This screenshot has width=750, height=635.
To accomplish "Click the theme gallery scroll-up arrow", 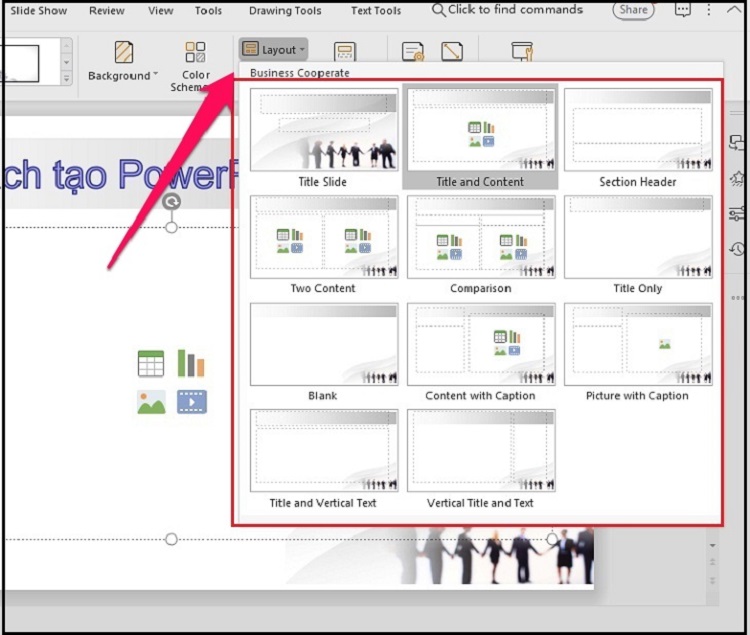I will click(66, 46).
